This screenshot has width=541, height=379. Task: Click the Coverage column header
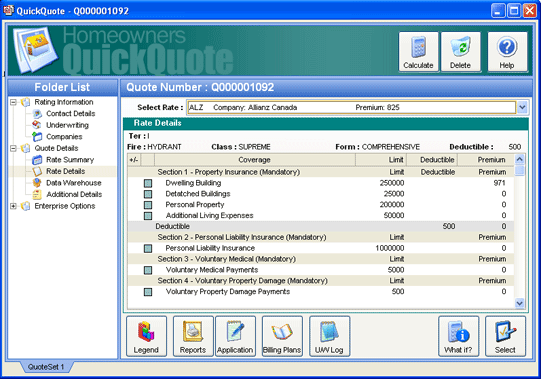[x=255, y=160]
